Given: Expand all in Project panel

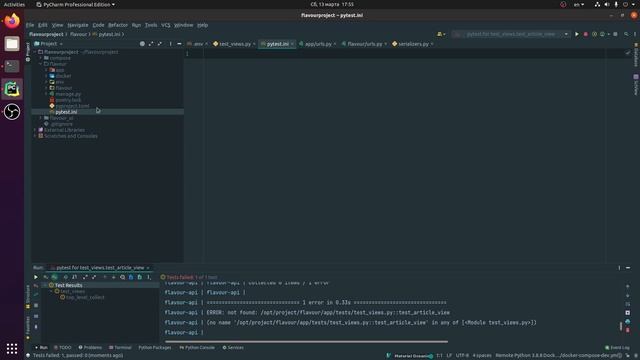Looking at the screenshot, I should pos(151,44).
